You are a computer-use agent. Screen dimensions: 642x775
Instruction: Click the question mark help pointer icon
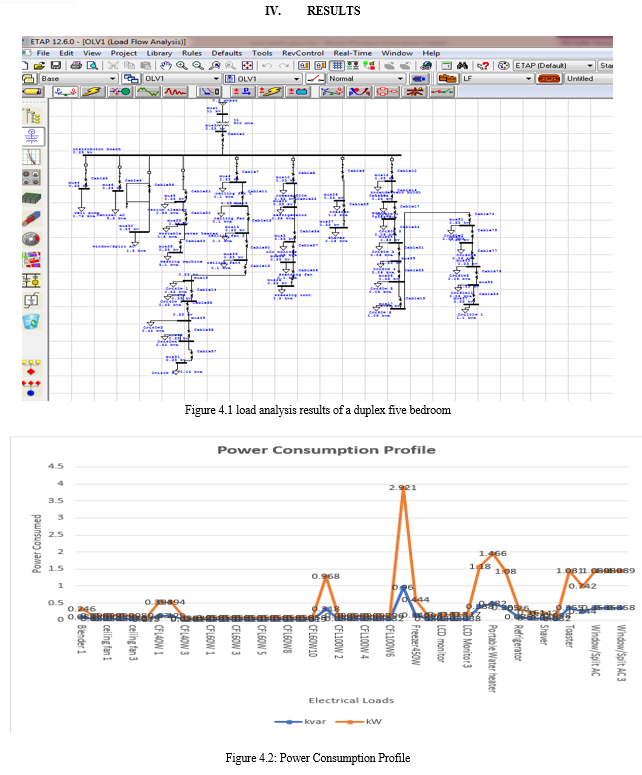point(483,65)
